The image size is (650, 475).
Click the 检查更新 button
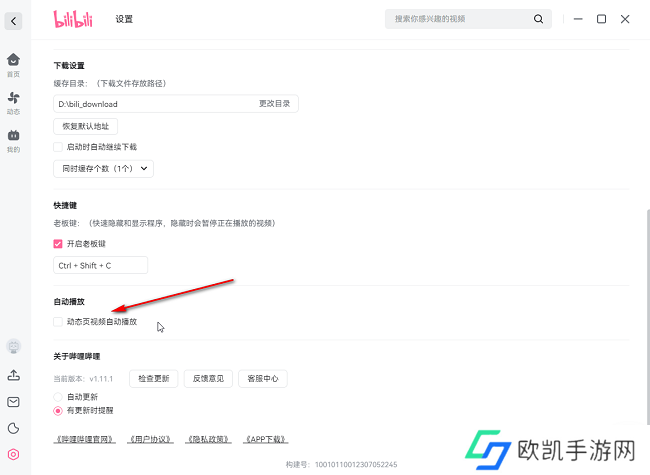(x=153, y=378)
